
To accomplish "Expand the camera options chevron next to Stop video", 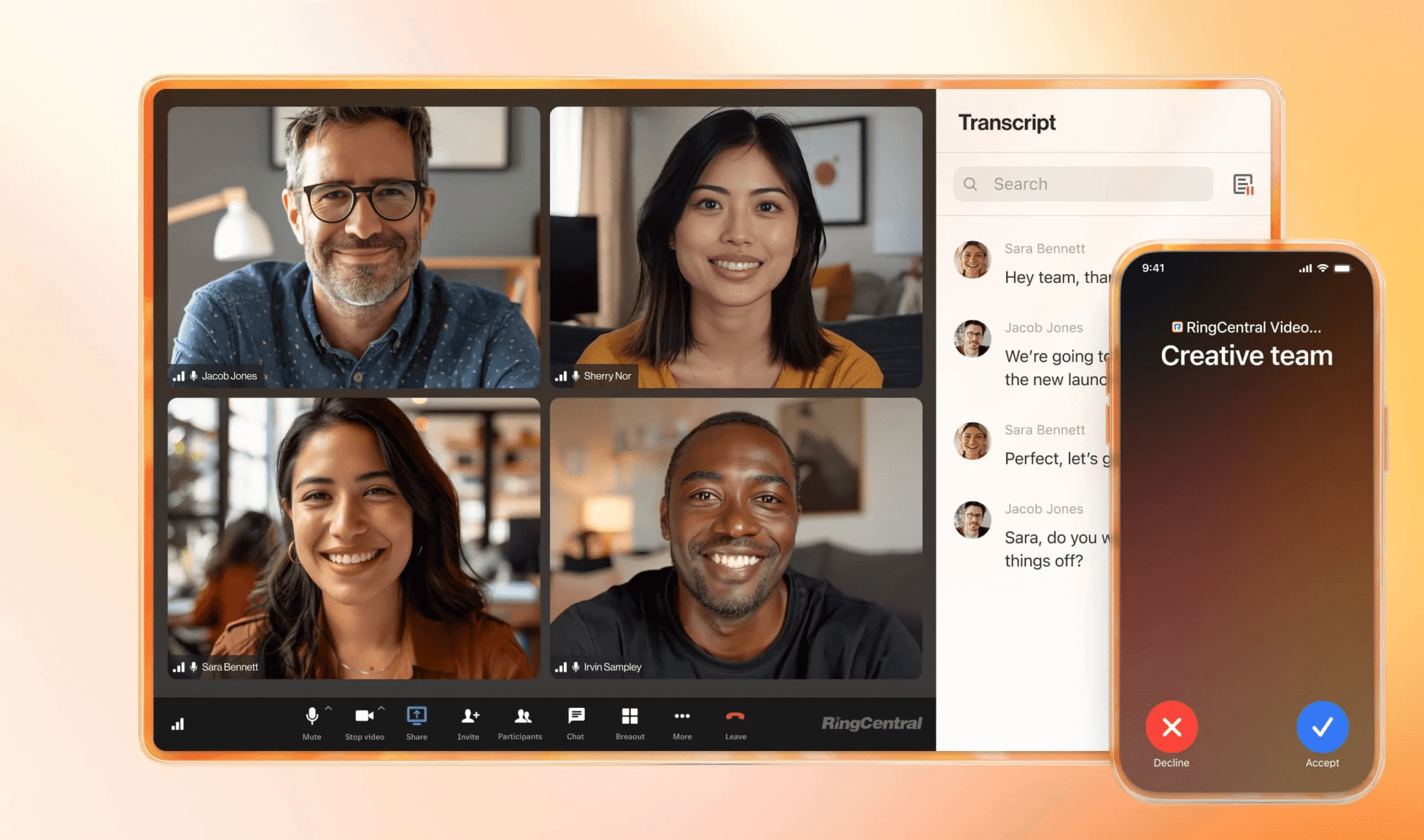I will (x=380, y=707).
